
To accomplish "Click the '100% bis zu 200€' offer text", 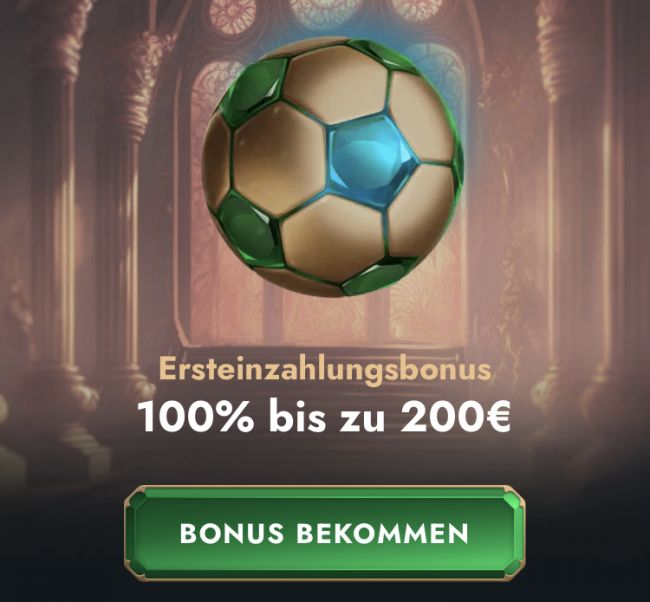I will (324, 416).
